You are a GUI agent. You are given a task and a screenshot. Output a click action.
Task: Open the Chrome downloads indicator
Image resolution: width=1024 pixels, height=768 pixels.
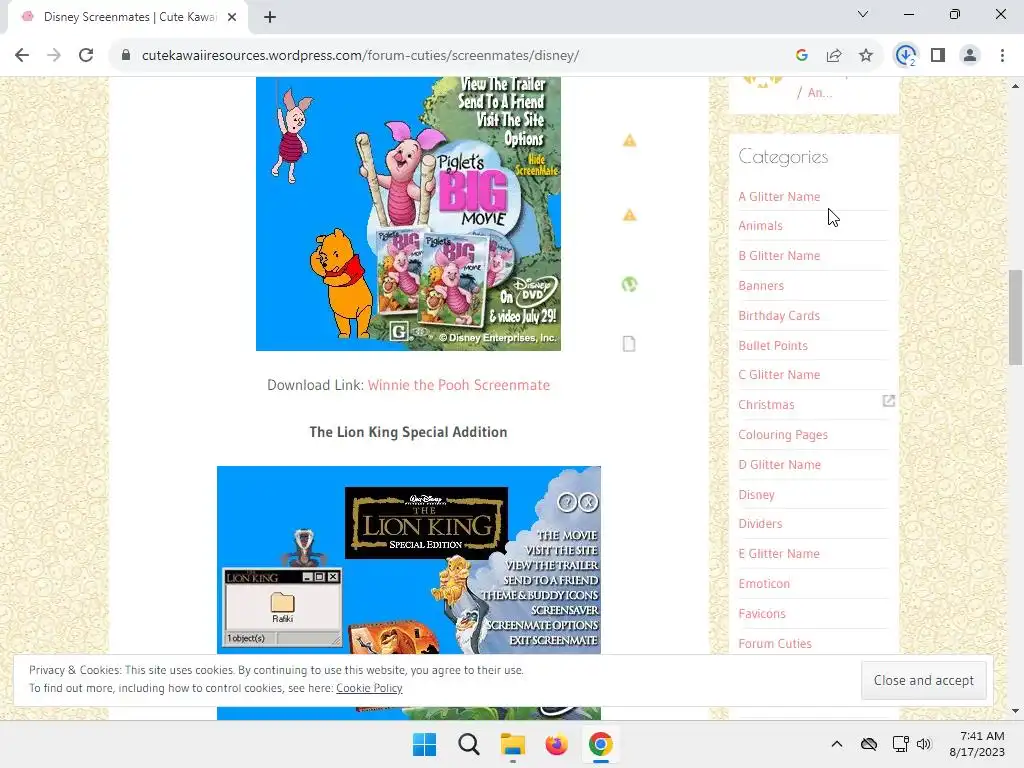[906, 56]
